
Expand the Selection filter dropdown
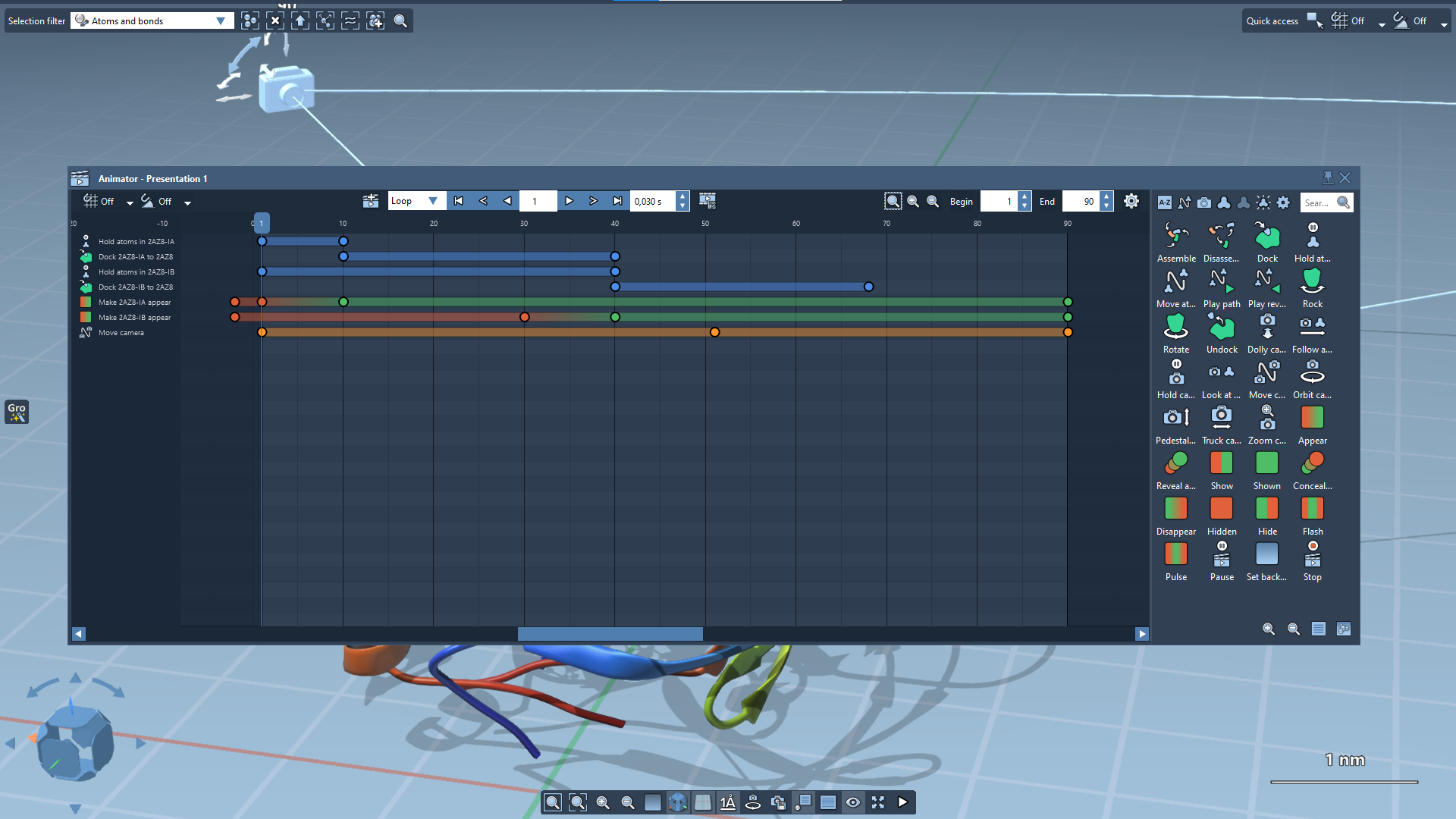(220, 21)
